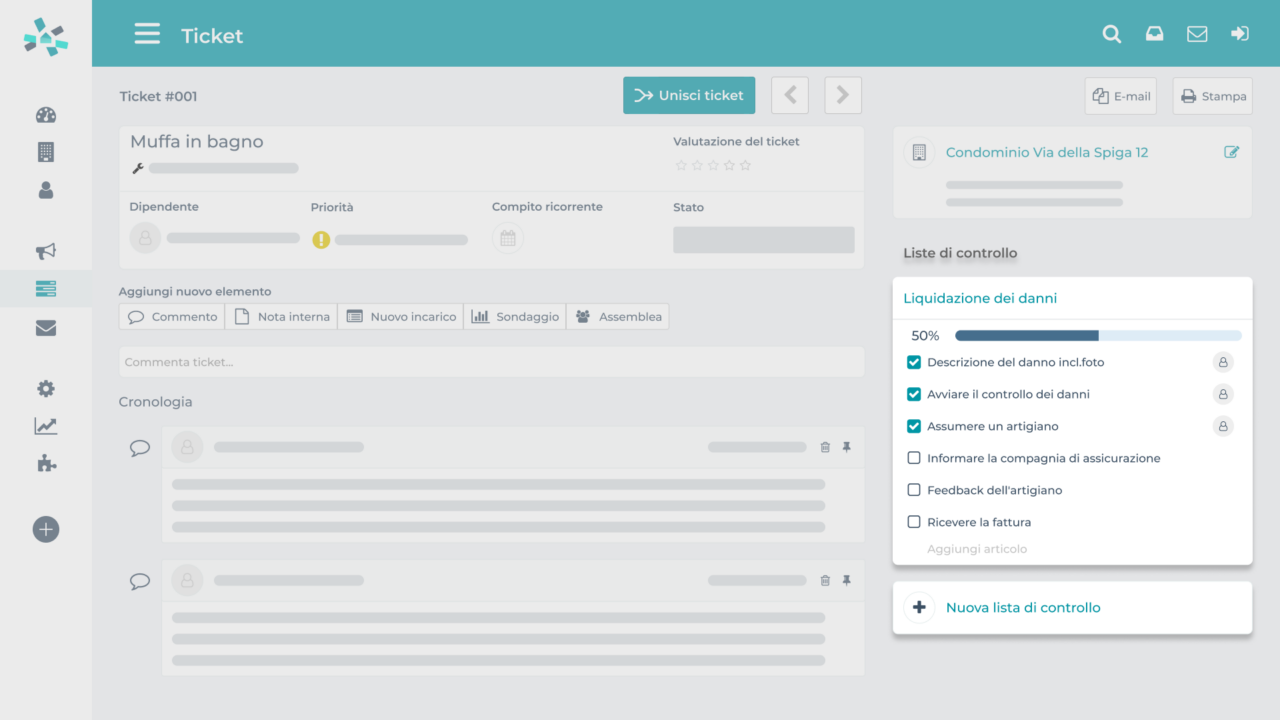This screenshot has width=1280, height=720.
Task: Switch to the 'Nota interna' tab
Action: (283, 316)
